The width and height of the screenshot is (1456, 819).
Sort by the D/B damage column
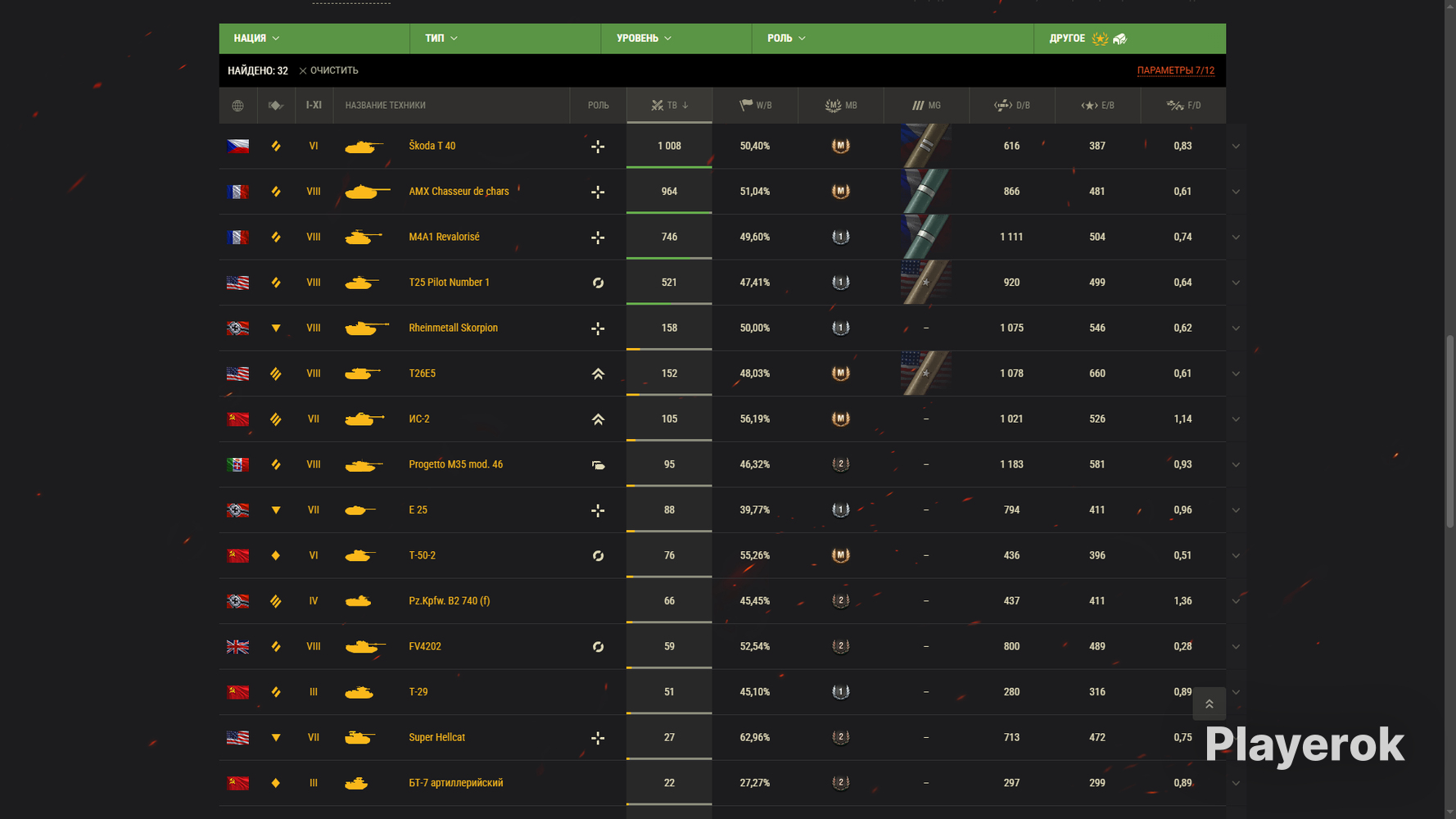coord(1012,106)
